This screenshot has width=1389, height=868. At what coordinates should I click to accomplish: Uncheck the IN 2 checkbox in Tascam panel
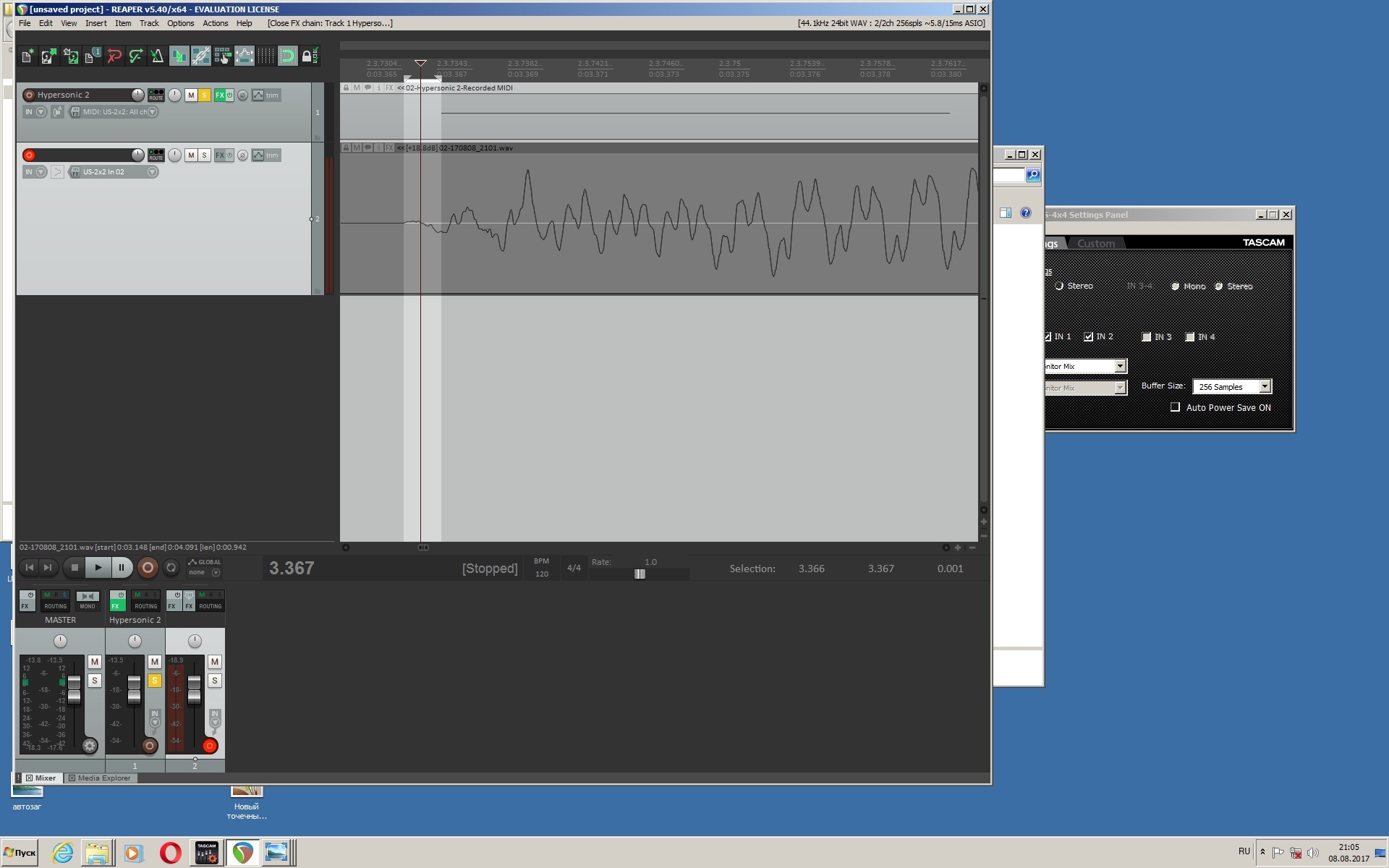tap(1088, 336)
